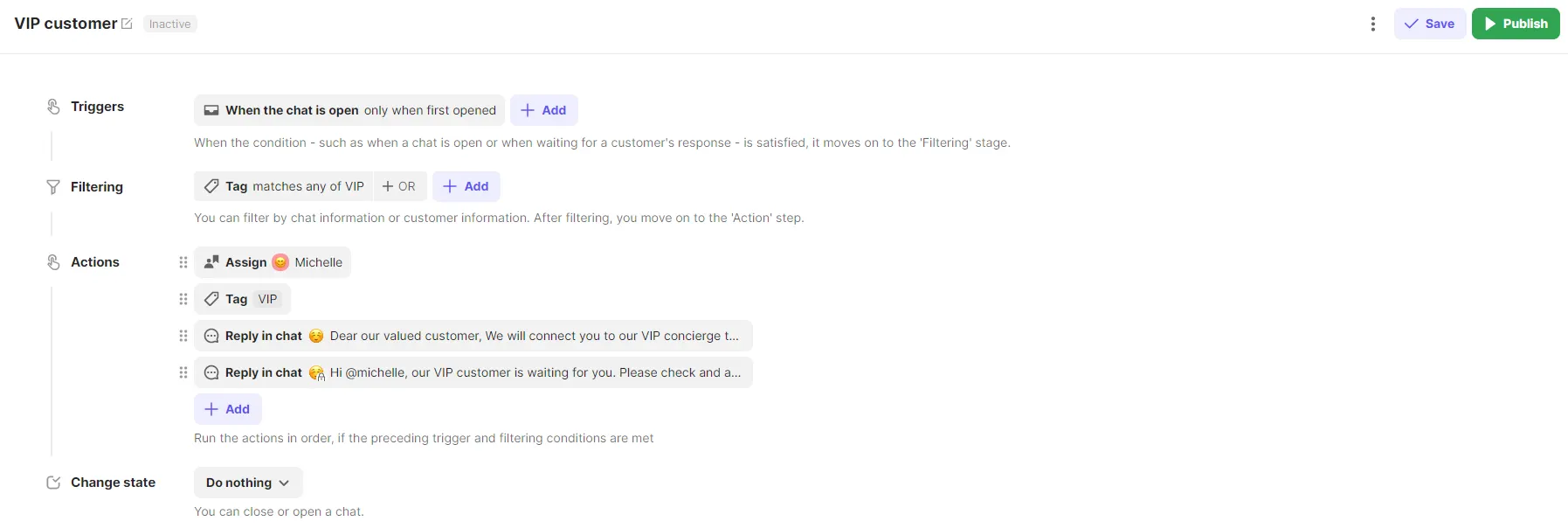Click drag handle beside the Tag VIP action
This screenshot has height=528, width=1568.
click(183, 299)
